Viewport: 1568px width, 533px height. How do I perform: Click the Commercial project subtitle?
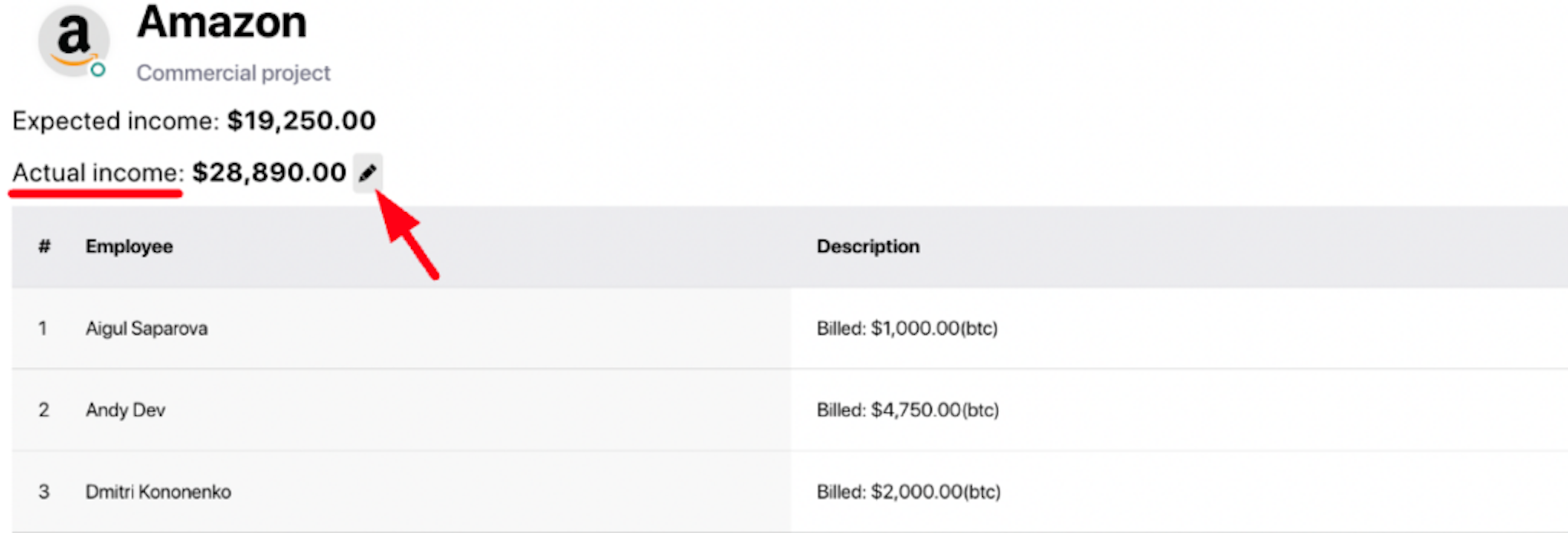(234, 73)
